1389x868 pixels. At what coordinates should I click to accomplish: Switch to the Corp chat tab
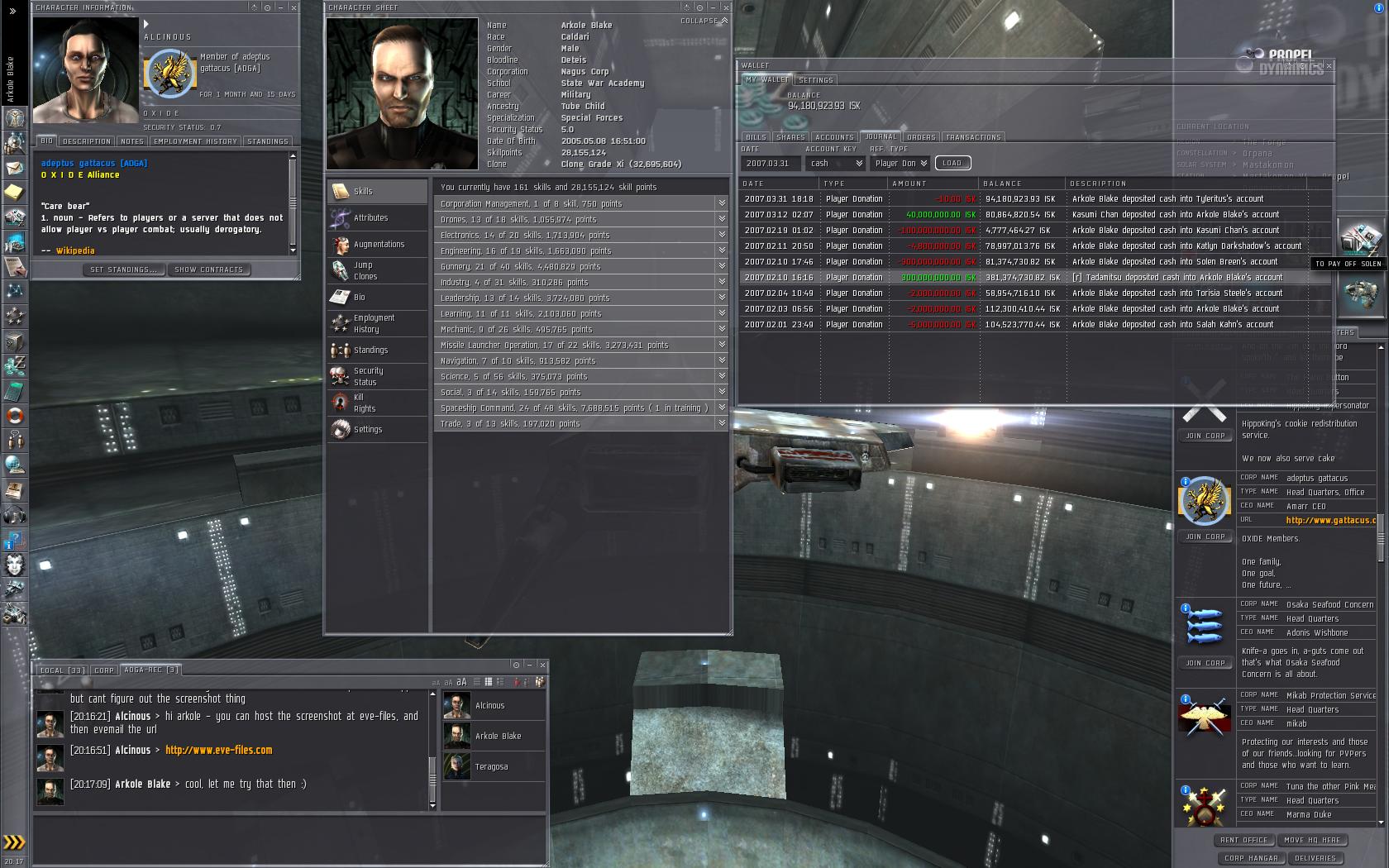click(x=104, y=670)
